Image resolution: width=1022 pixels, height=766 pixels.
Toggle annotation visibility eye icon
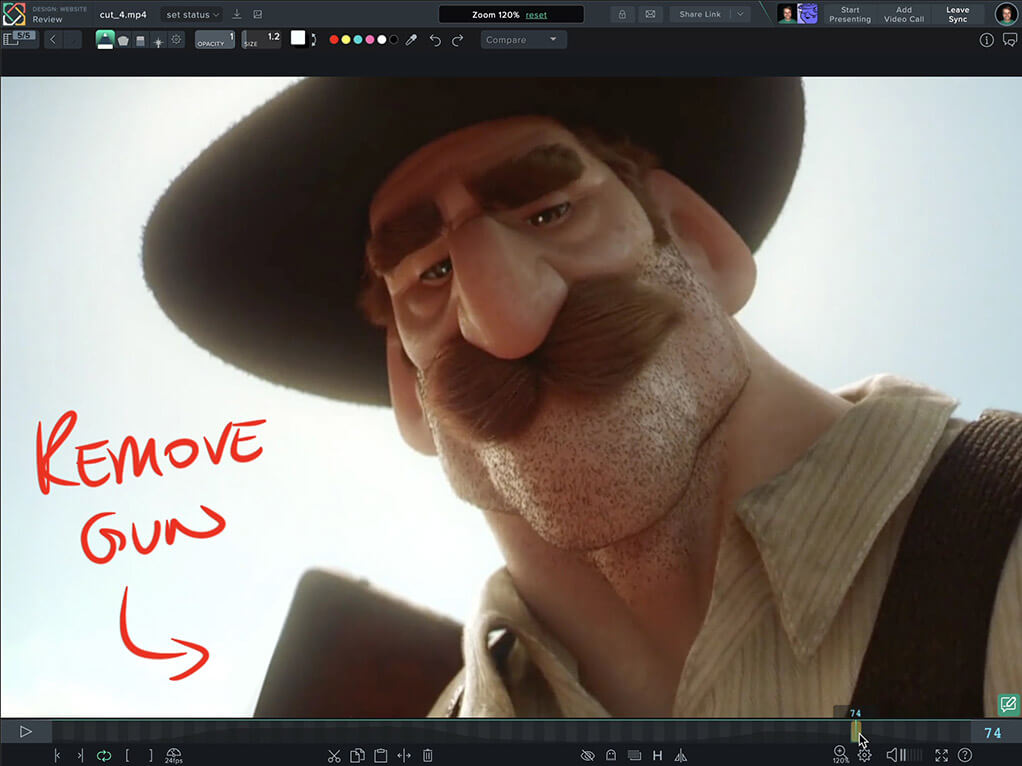tap(587, 756)
